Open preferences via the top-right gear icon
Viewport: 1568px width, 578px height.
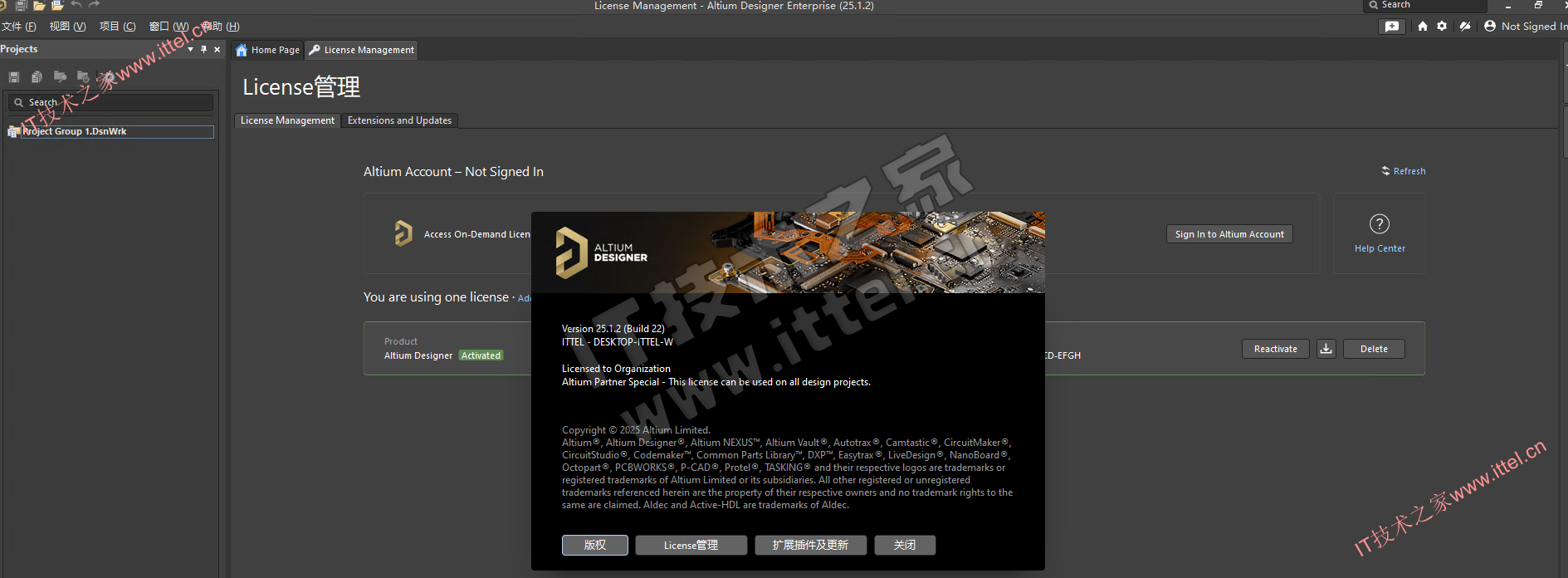(x=1442, y=27)
